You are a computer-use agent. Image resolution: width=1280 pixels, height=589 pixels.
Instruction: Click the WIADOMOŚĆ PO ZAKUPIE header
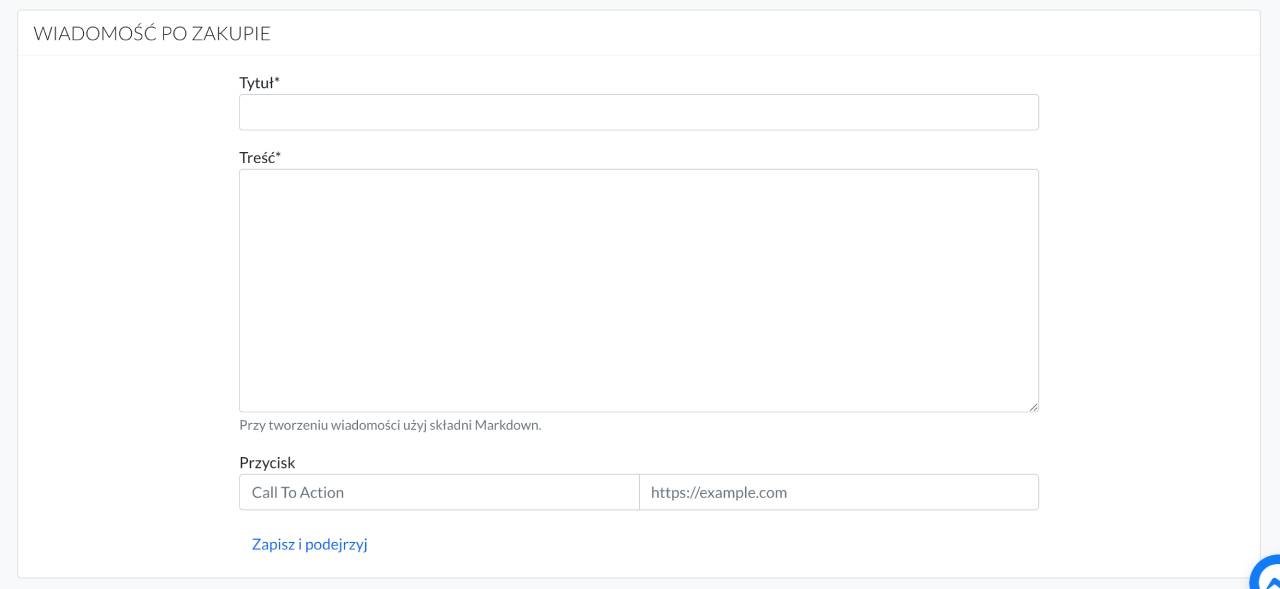point(152,33)
